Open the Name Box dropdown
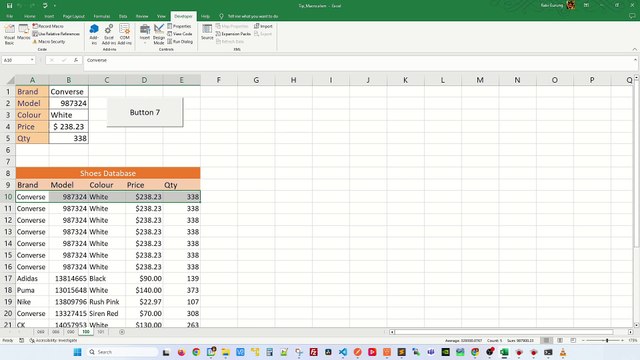640x360 pixels. 32,60
